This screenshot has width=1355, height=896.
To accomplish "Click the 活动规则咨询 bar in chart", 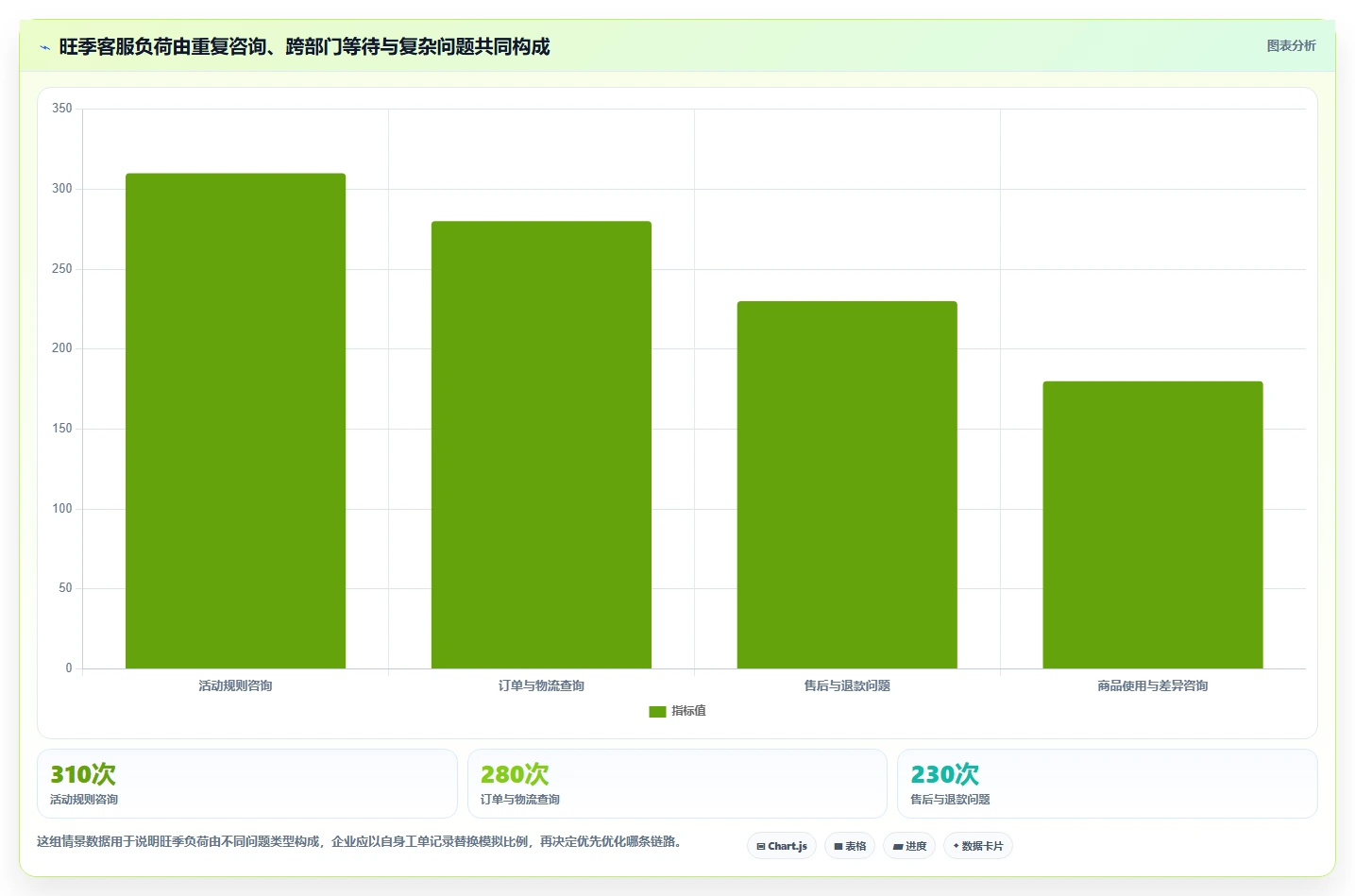I will click(x=235, y=421).
